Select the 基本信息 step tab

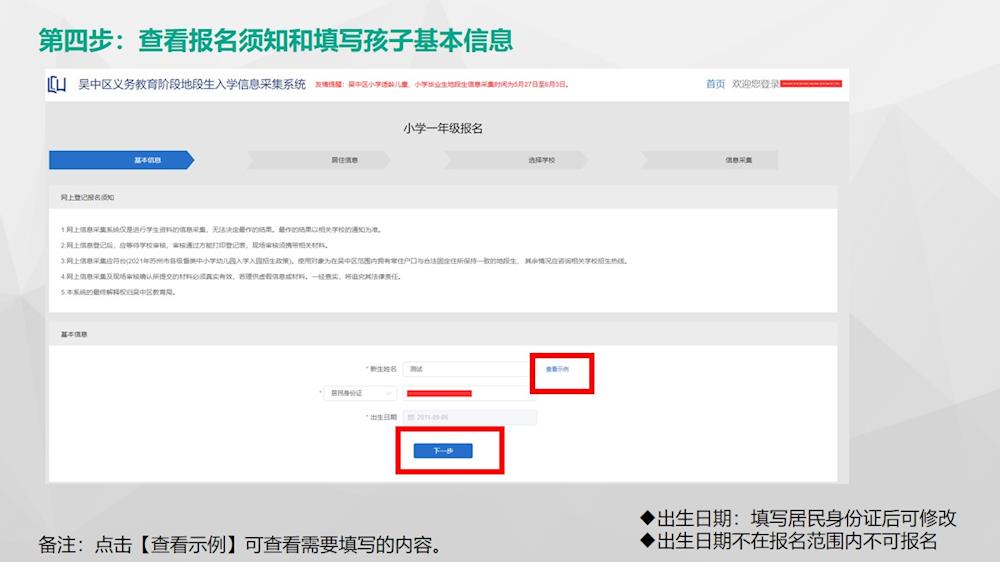(x=122, y=160)
